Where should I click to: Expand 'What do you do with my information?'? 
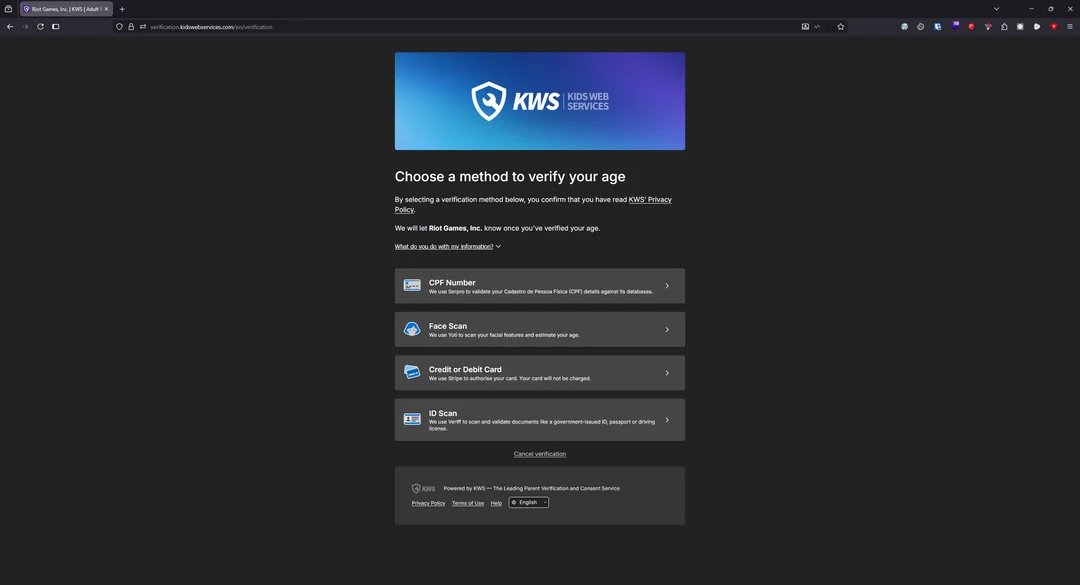(x=448, y=247)
